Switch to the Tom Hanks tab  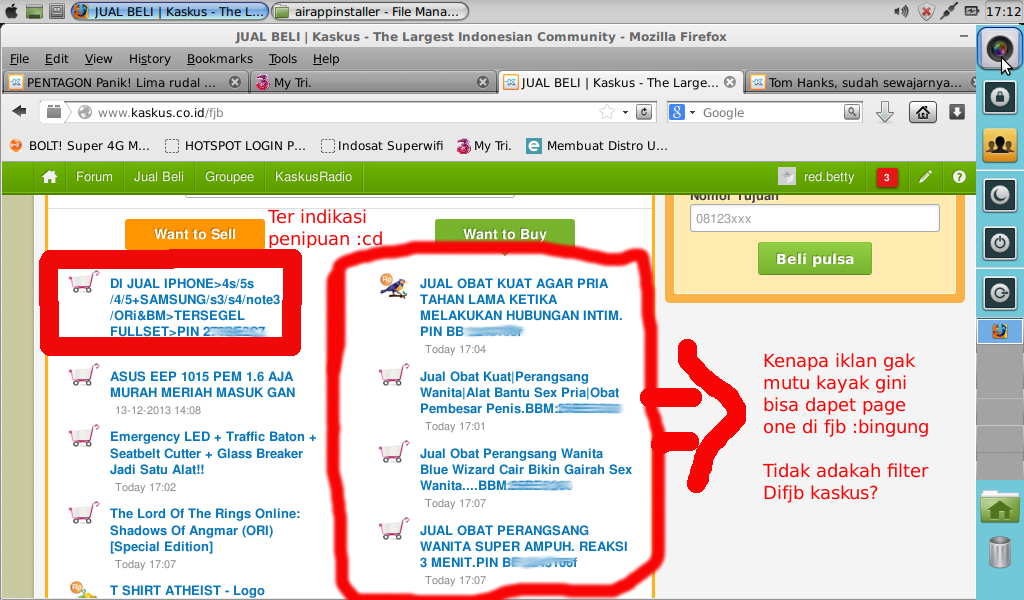(x=863, y=82)
